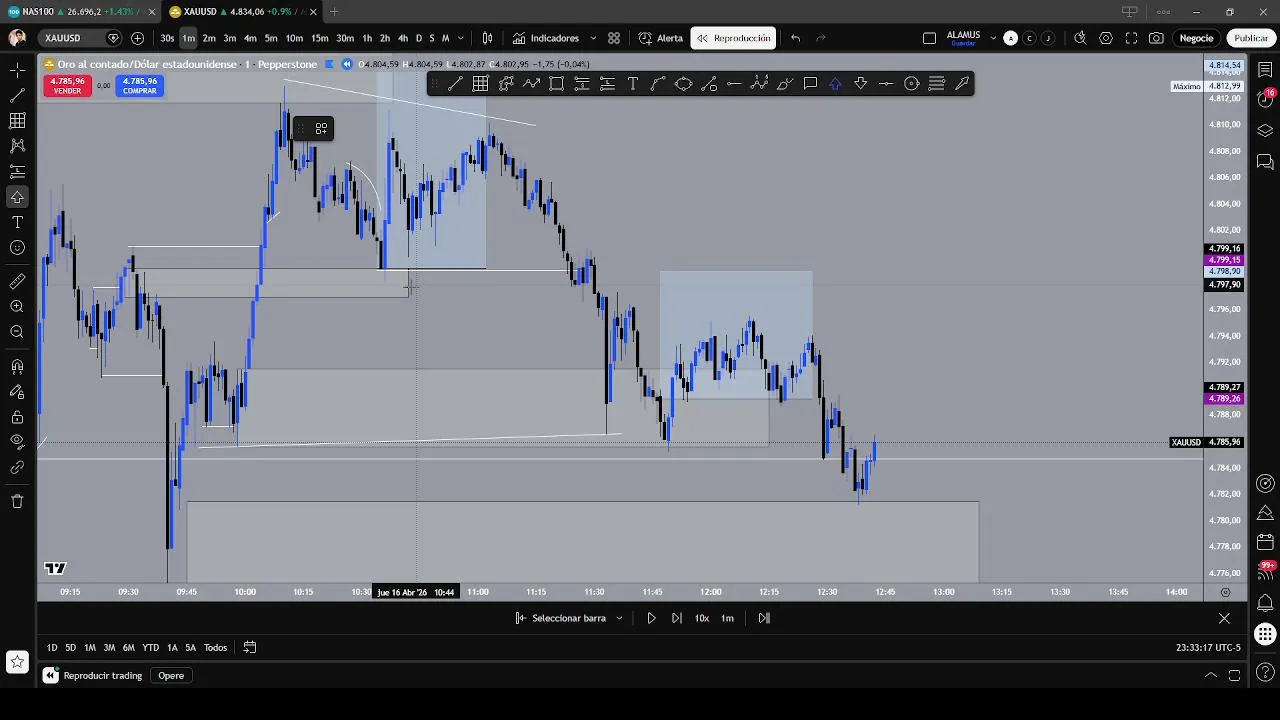Toggle magnet mode in left sidebar
This screenshot has height=720, width=1280.
point(17,367)
